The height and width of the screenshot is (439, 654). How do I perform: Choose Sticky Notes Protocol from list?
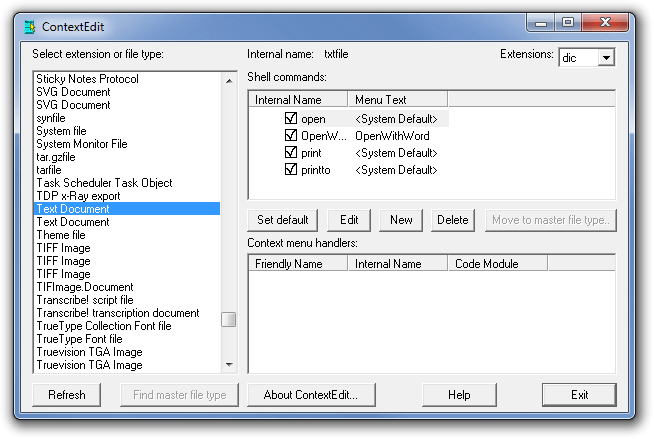click(x=87, y=79)
